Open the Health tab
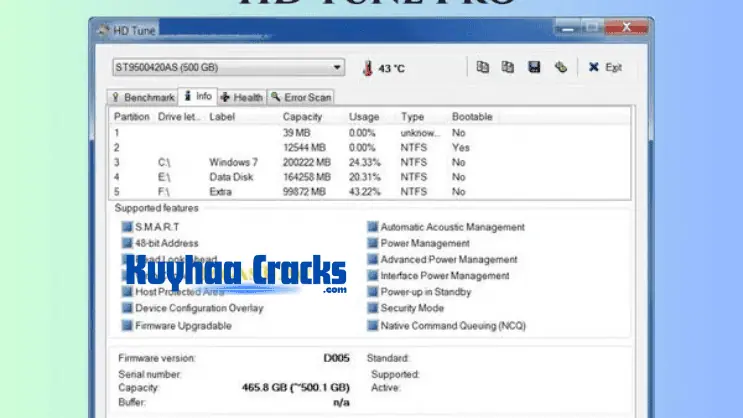The height and width of the screenshot is (418, 743). [x=241, y=97]
